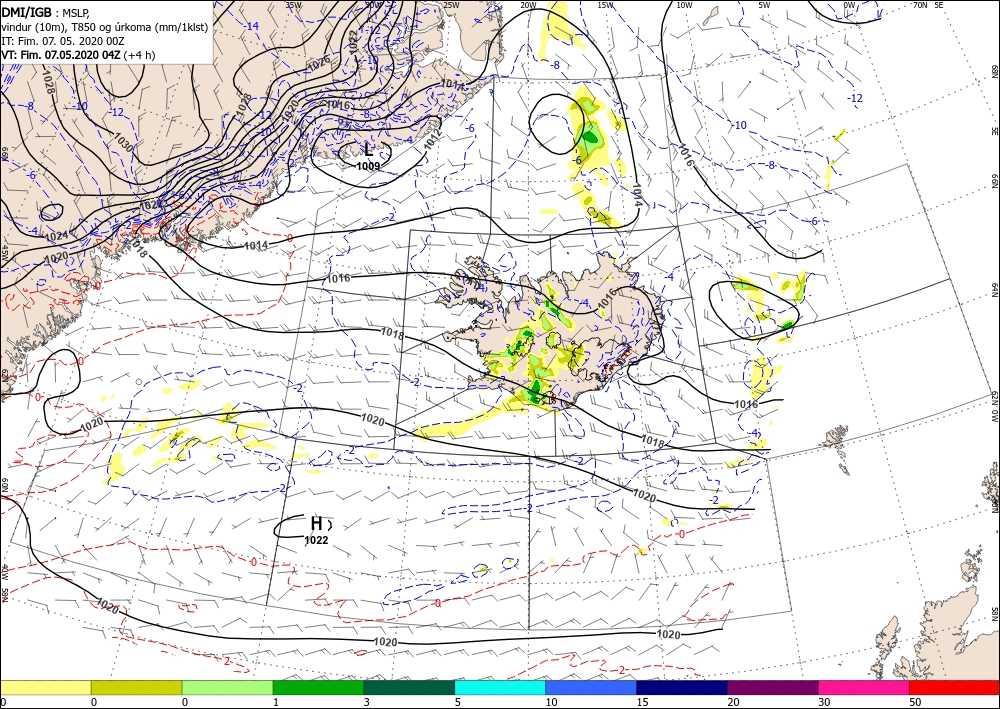1000x709 pixels.
Task: Click the 1026 isobar label
Action: point(319,62)
